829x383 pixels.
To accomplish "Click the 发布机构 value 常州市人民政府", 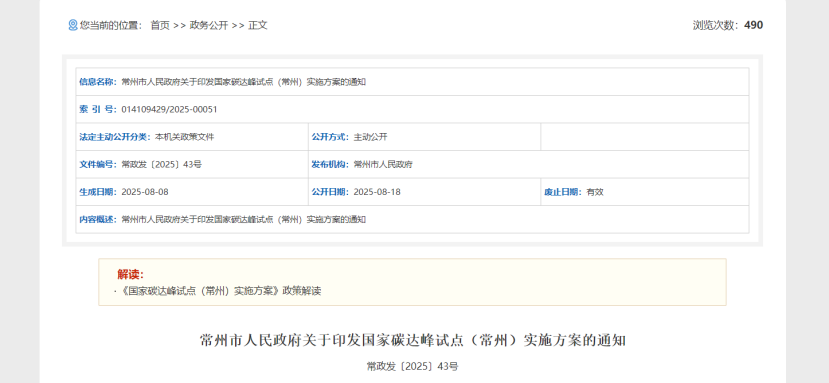I will point(383,165).
